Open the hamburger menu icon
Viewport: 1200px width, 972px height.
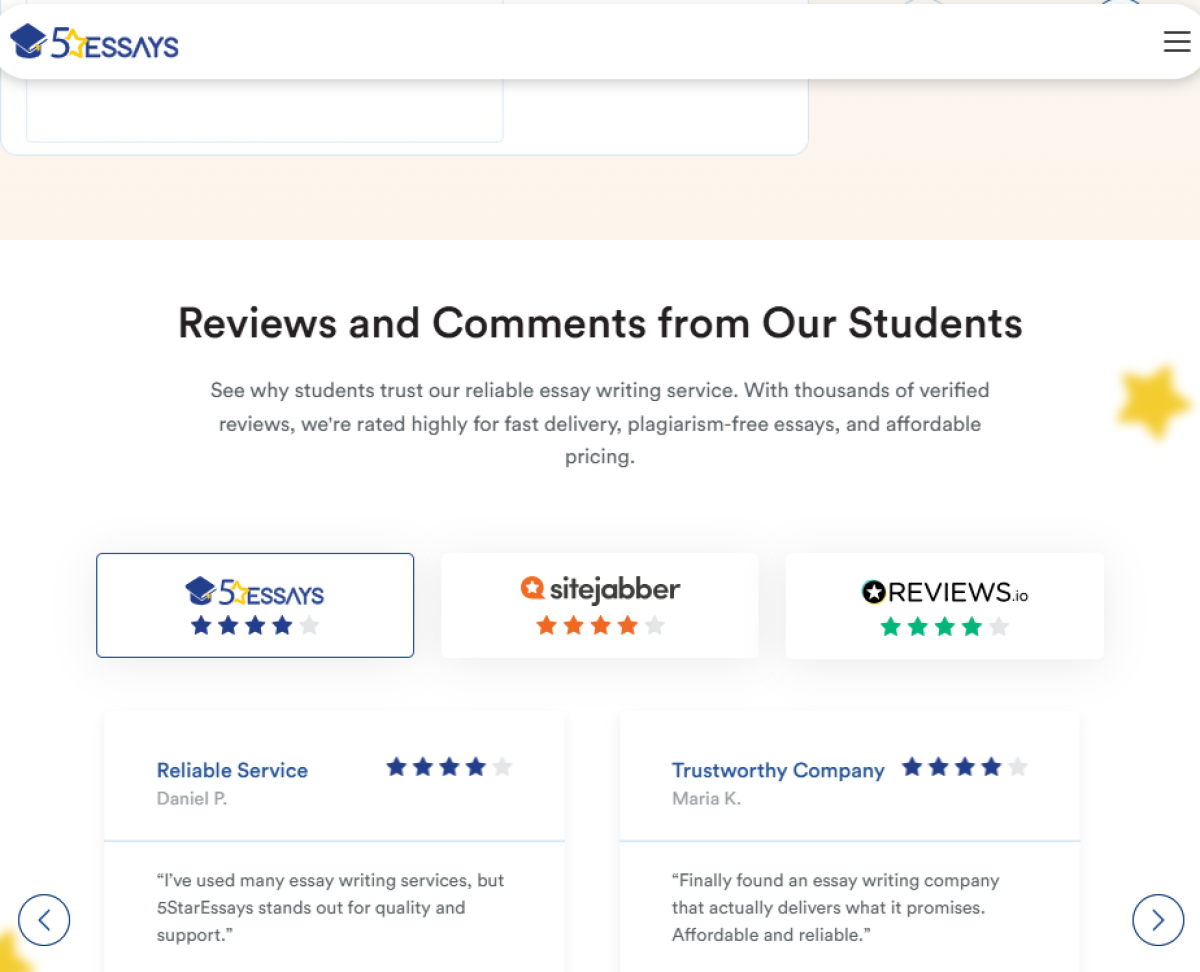(1177, 42)
